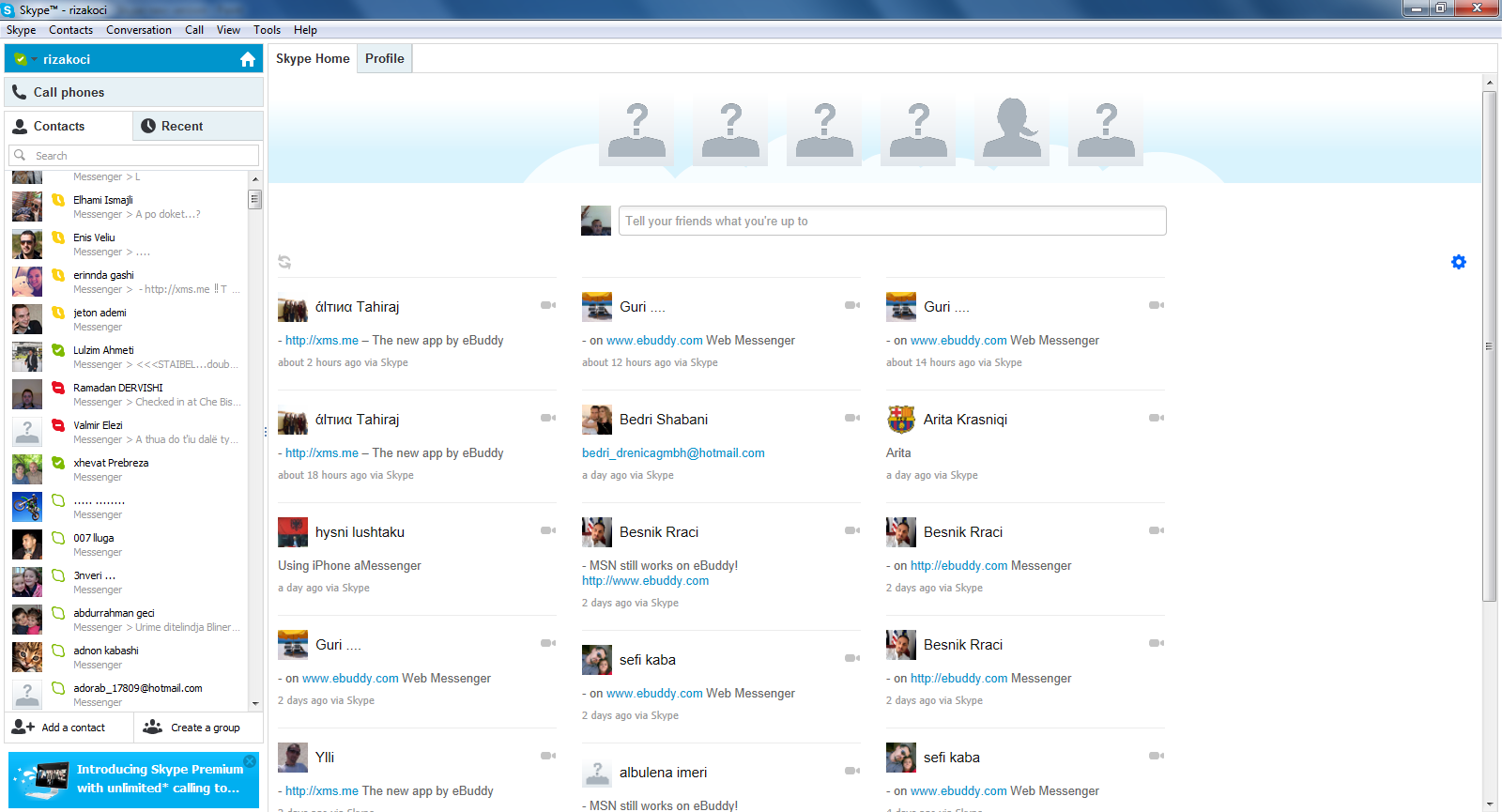Screen dimensions: 1502x812
Task: Click Create a group button
Action: [198, 728]
